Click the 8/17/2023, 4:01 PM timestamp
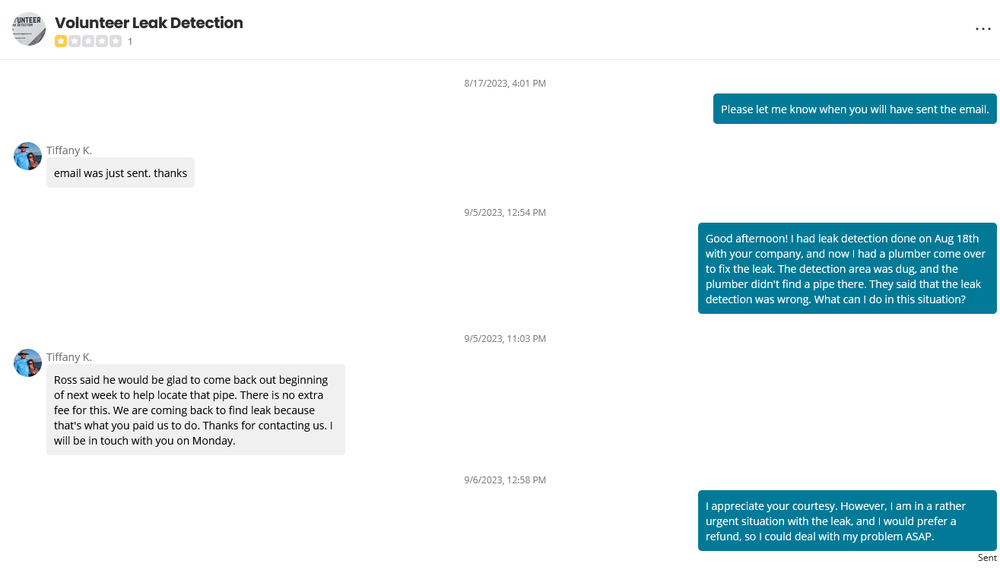 tap(505, 83)
